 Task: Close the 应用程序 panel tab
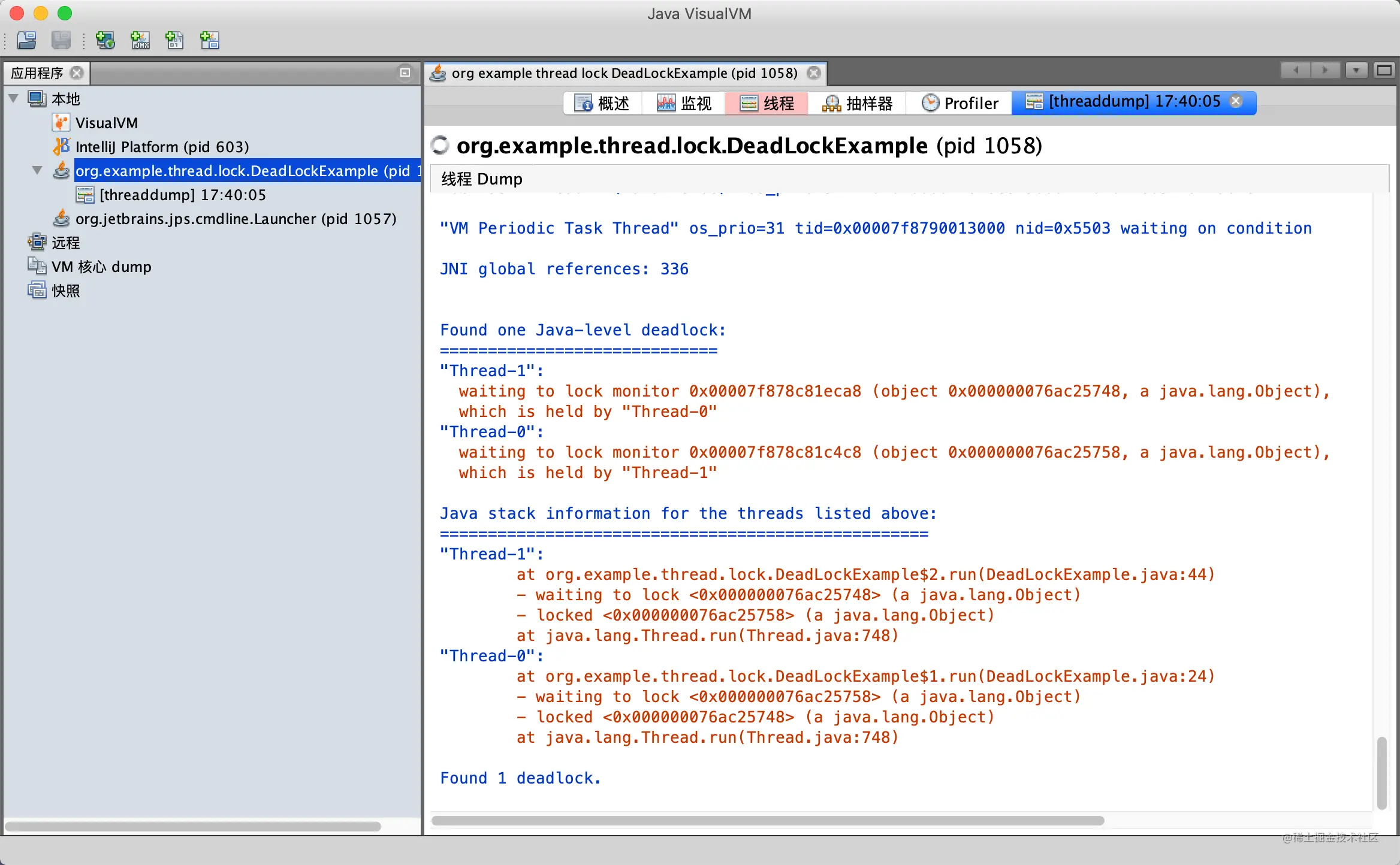[x=77, y=72]
